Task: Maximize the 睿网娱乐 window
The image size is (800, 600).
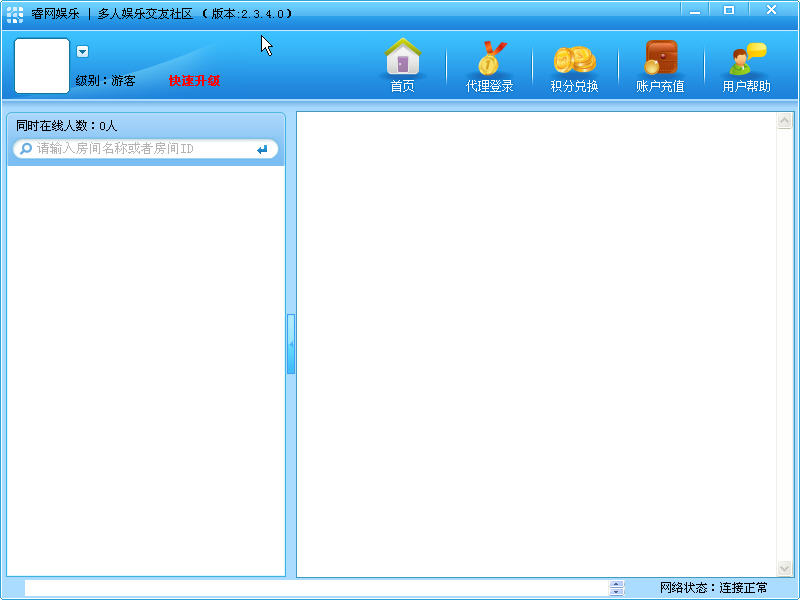Action: pyautogui.click(x=729, y=10)
